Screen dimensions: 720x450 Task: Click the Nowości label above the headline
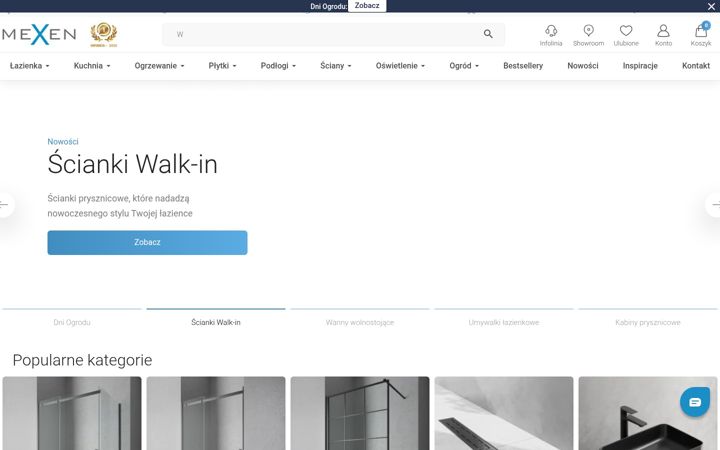tap(63, 141)
